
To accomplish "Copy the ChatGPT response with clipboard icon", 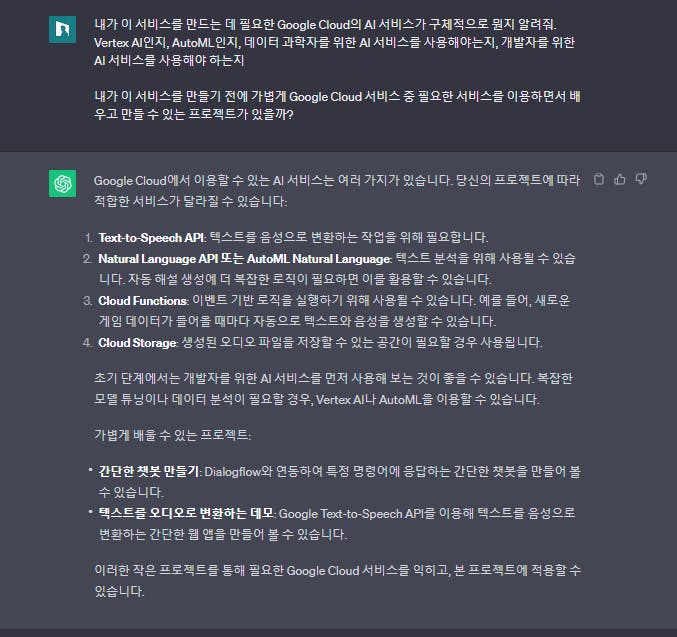I will (x=598, y=179).
